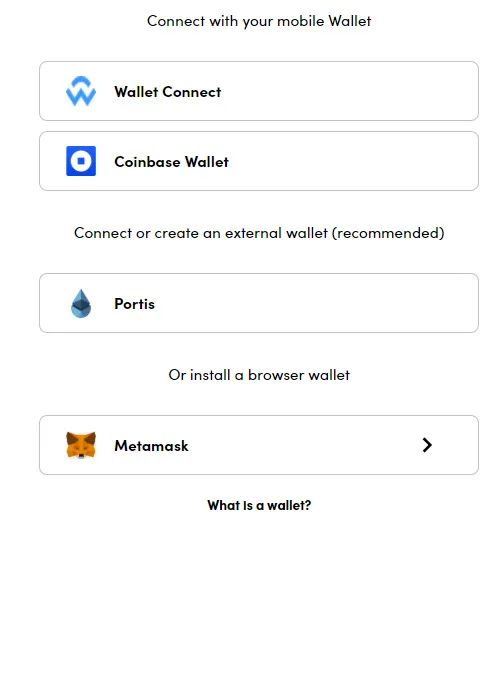Click the Metamask fox icon

point(81,445)
